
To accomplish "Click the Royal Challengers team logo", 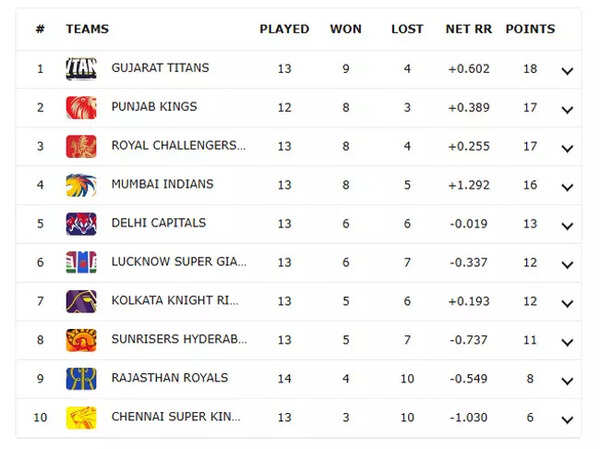I will (82, 146).
